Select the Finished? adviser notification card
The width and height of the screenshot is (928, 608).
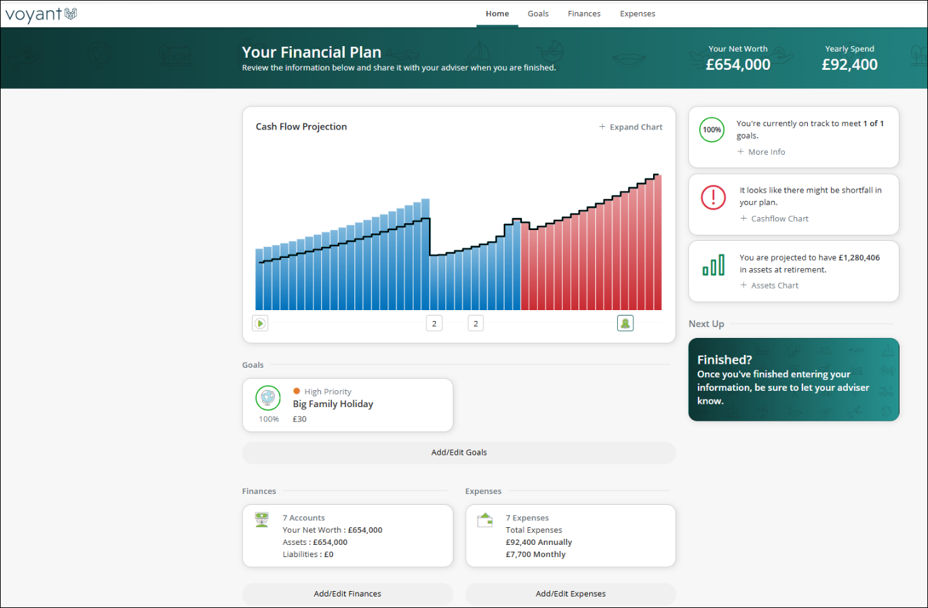tap(794, 379)
